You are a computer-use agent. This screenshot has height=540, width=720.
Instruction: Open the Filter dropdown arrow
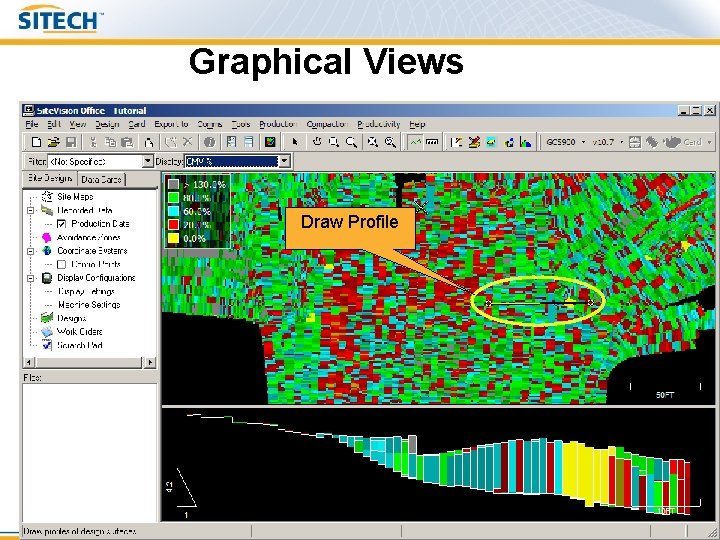(147, 161)
